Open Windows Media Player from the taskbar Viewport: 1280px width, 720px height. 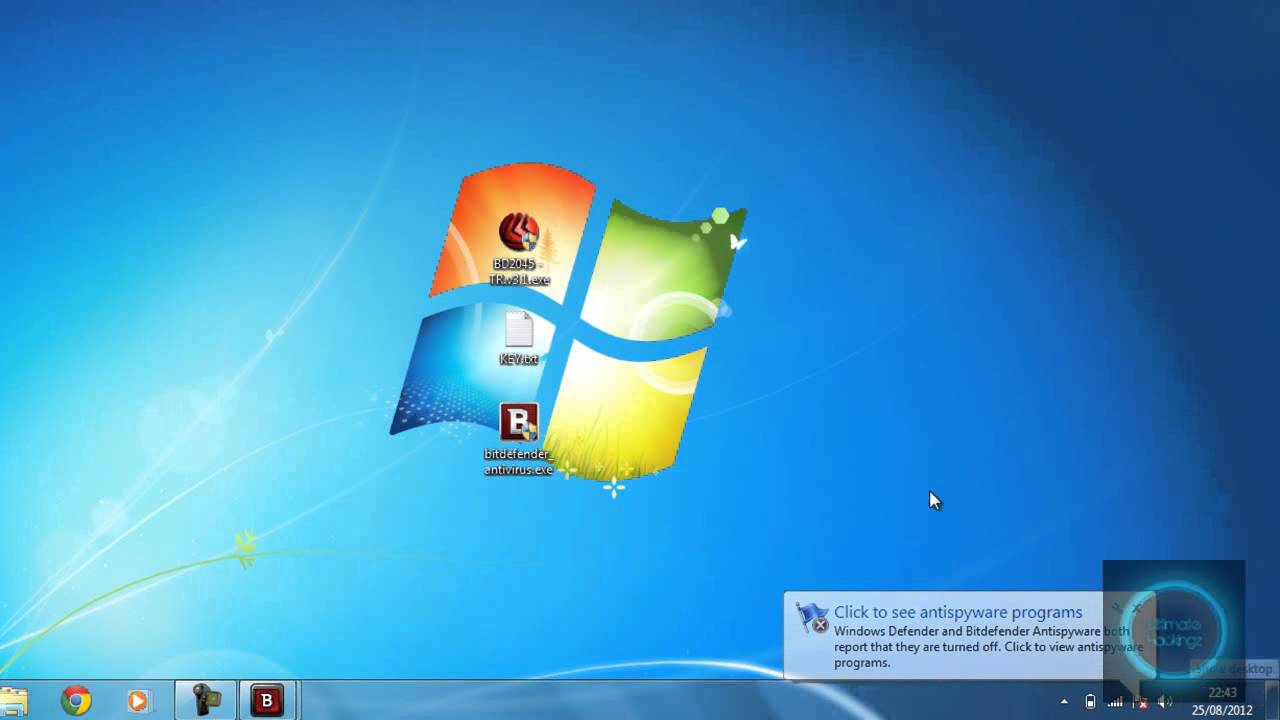tap(138, 701)
